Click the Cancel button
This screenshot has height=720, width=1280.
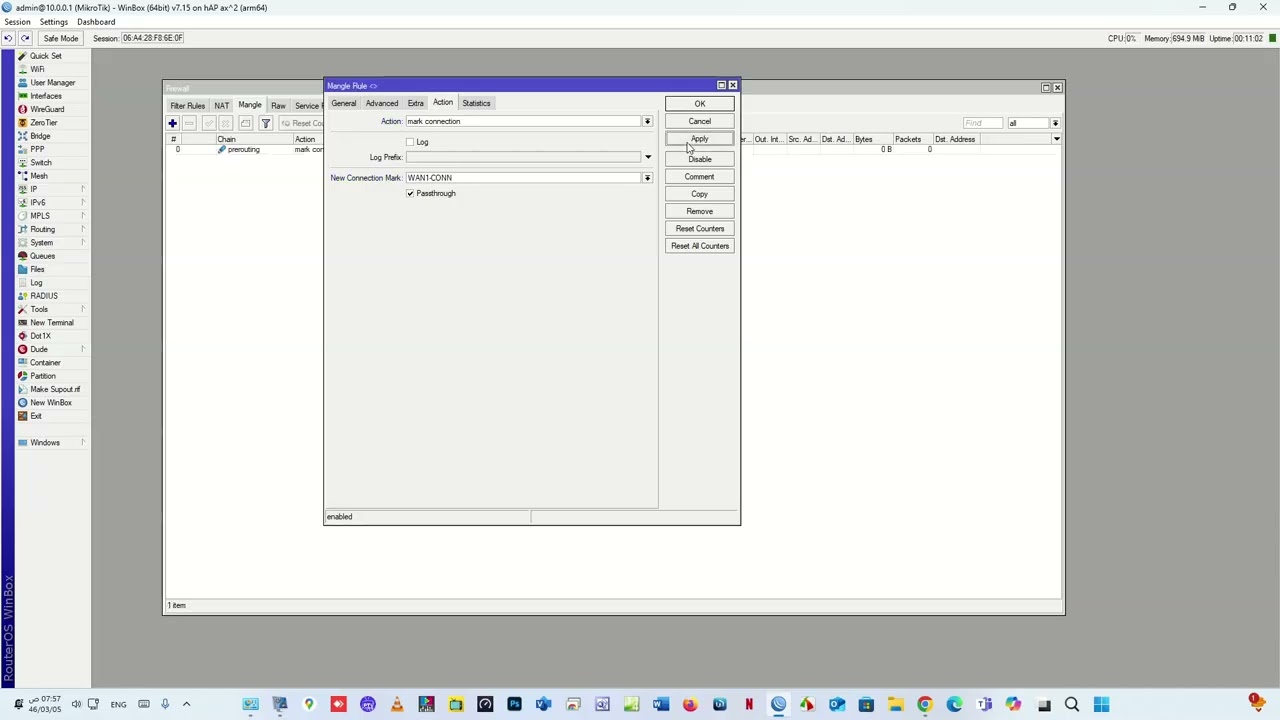(700, 122)
